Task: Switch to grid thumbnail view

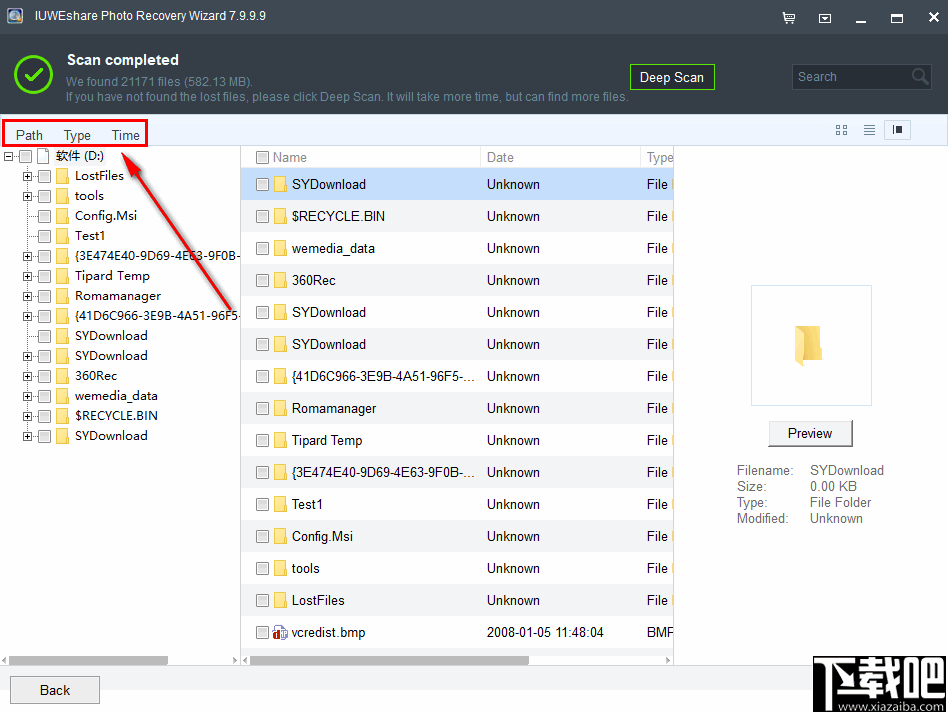Action: (841, 130)
